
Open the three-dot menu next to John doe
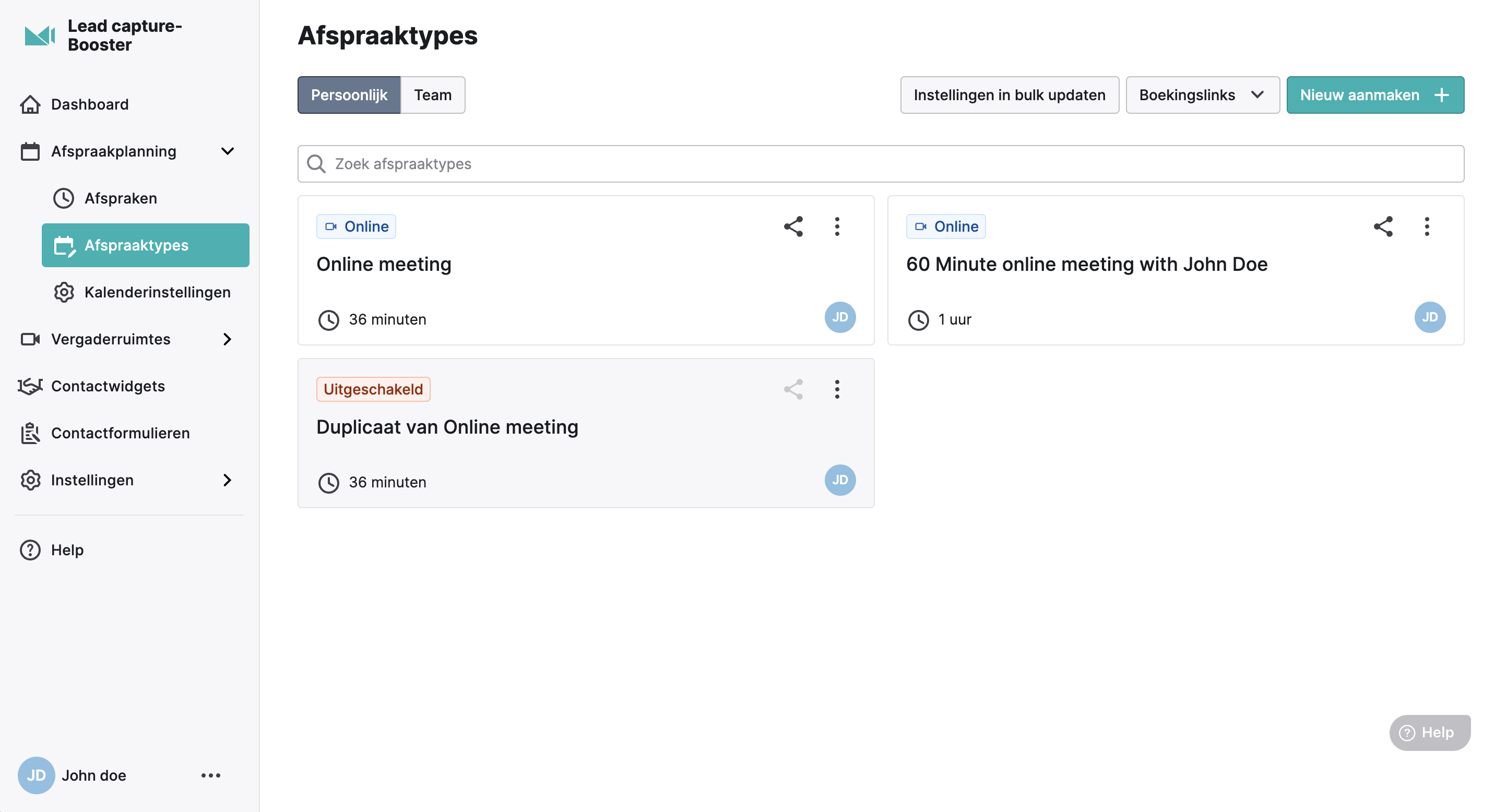[x=211, y=775]
